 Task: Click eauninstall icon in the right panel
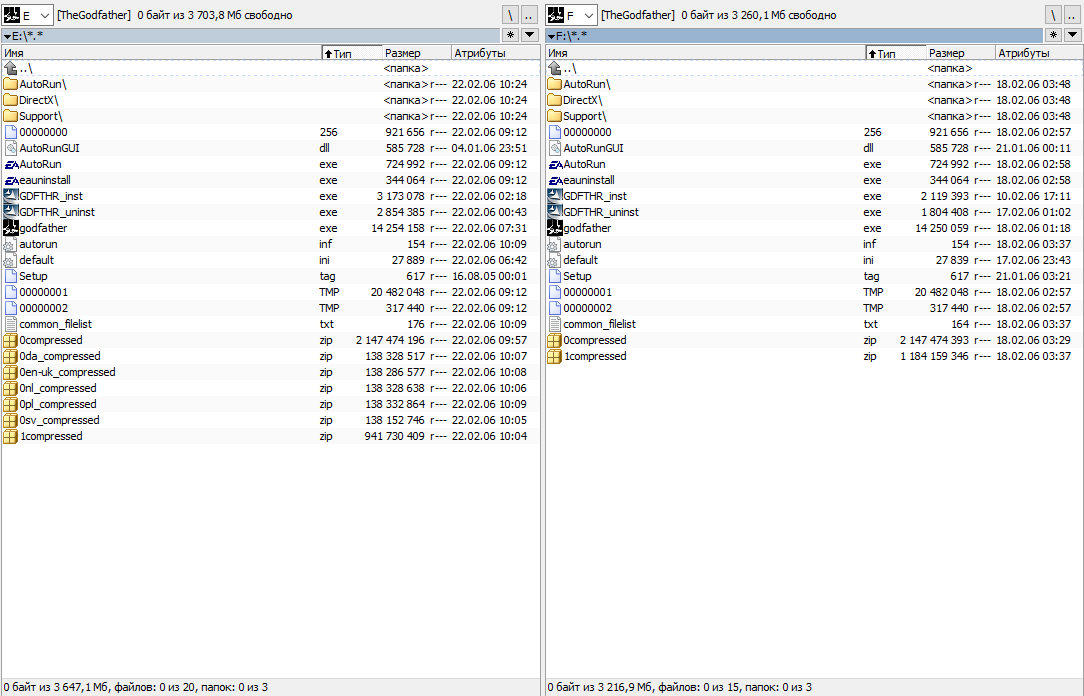pos(554,180)
